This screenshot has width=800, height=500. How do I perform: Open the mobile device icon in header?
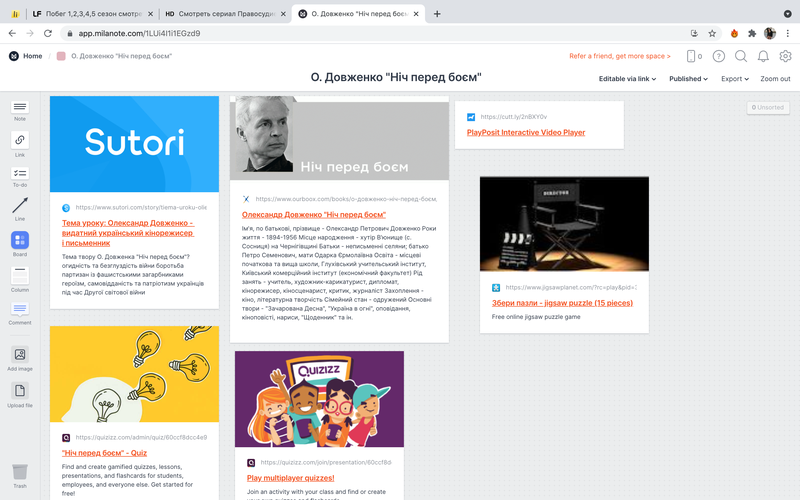691,56
